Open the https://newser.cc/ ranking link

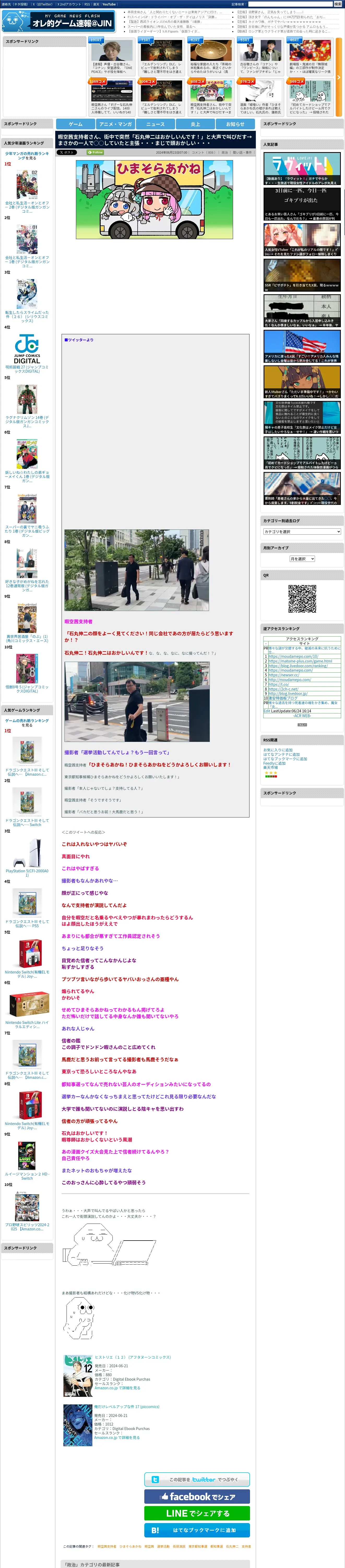(x=284, y=675)
